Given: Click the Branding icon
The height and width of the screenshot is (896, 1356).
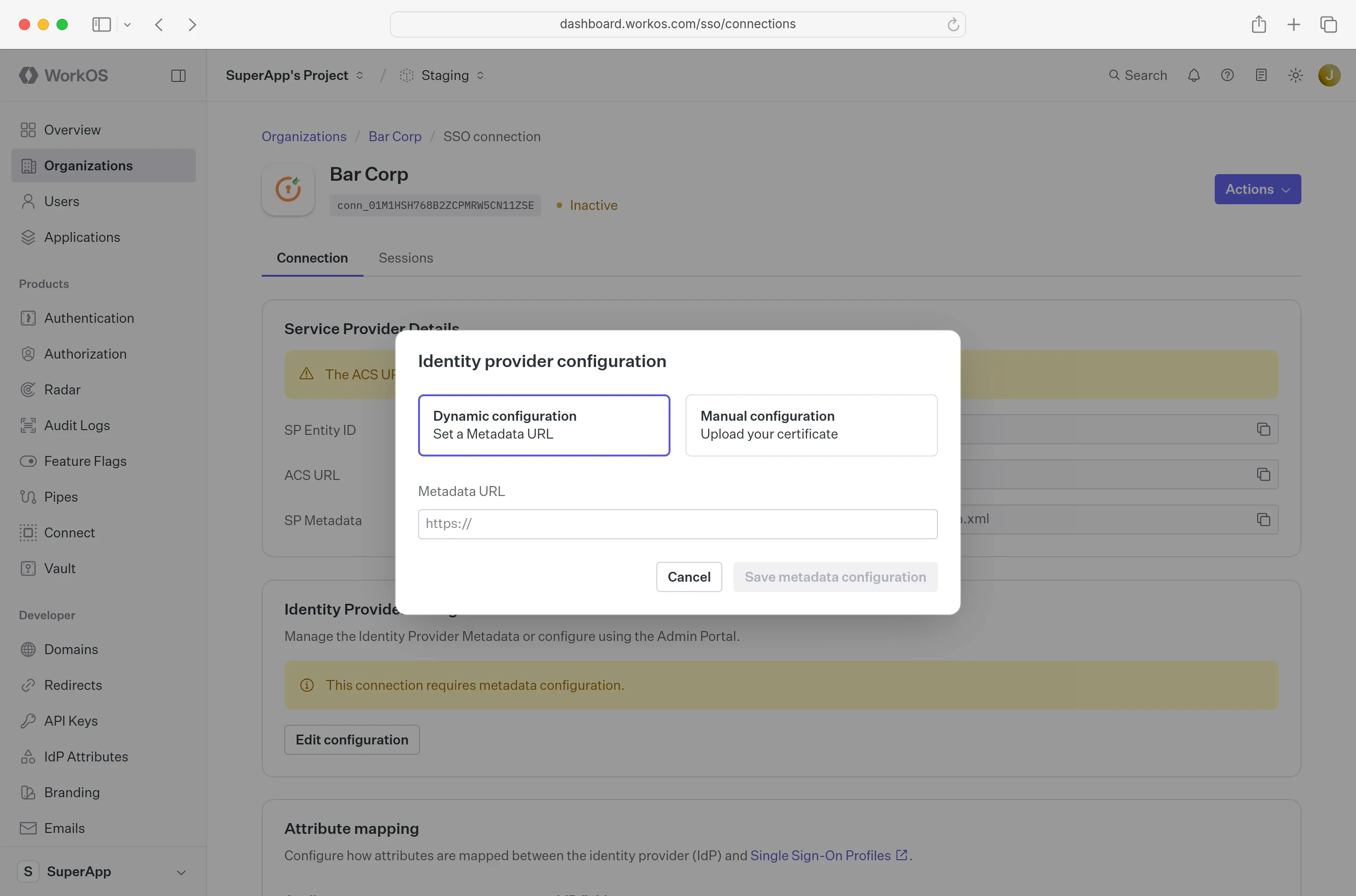Looking at the screenshot, I should [x=28, y=792].
